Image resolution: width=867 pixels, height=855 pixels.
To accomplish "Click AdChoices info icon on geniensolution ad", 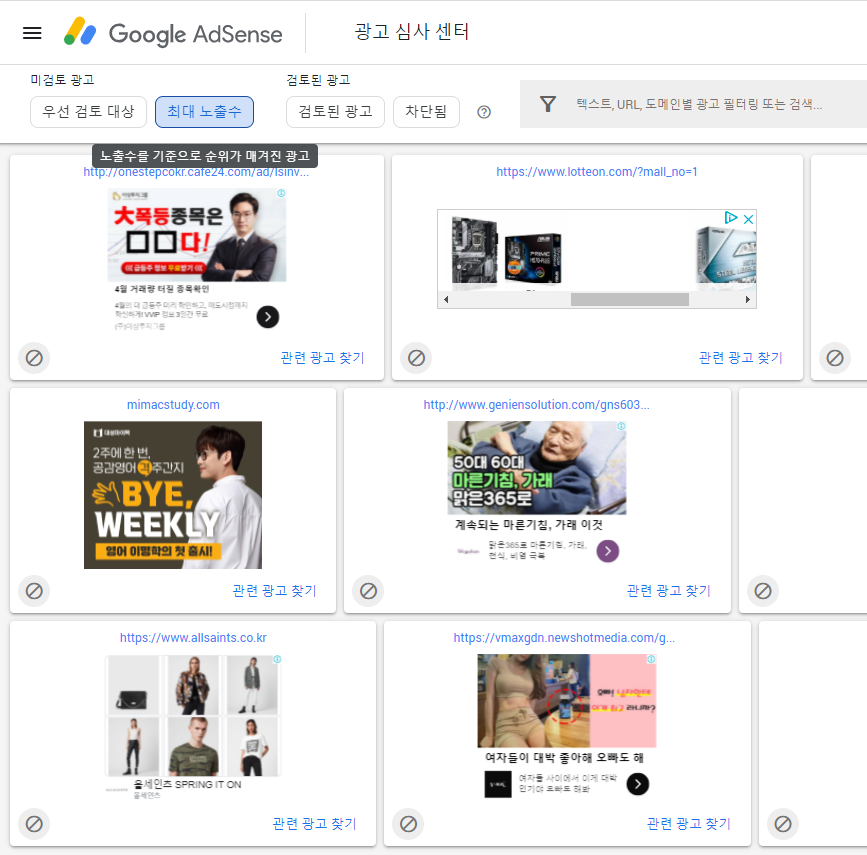I will point(621,426).
